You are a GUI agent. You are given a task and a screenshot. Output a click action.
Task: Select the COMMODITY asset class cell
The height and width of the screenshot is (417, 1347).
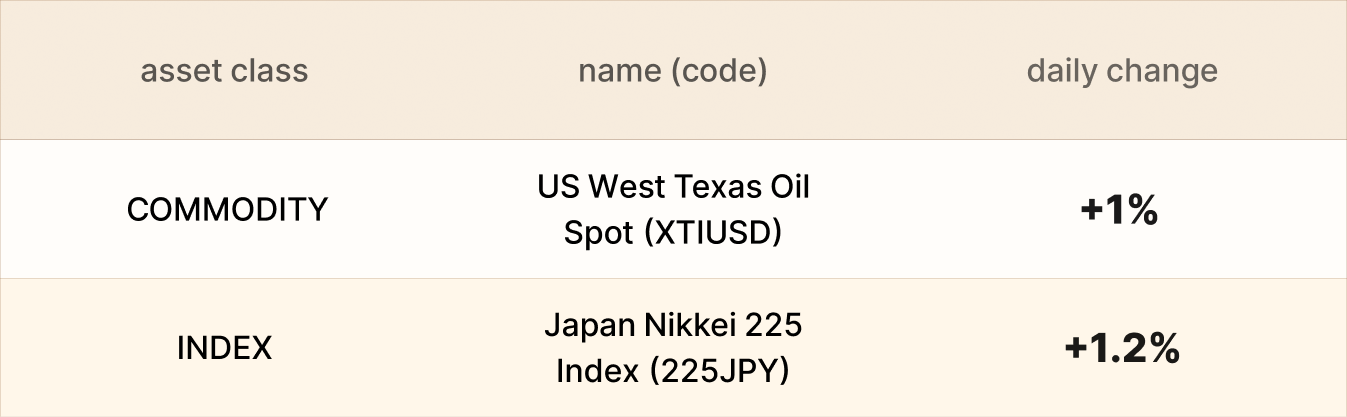click(x=227, y=209)
